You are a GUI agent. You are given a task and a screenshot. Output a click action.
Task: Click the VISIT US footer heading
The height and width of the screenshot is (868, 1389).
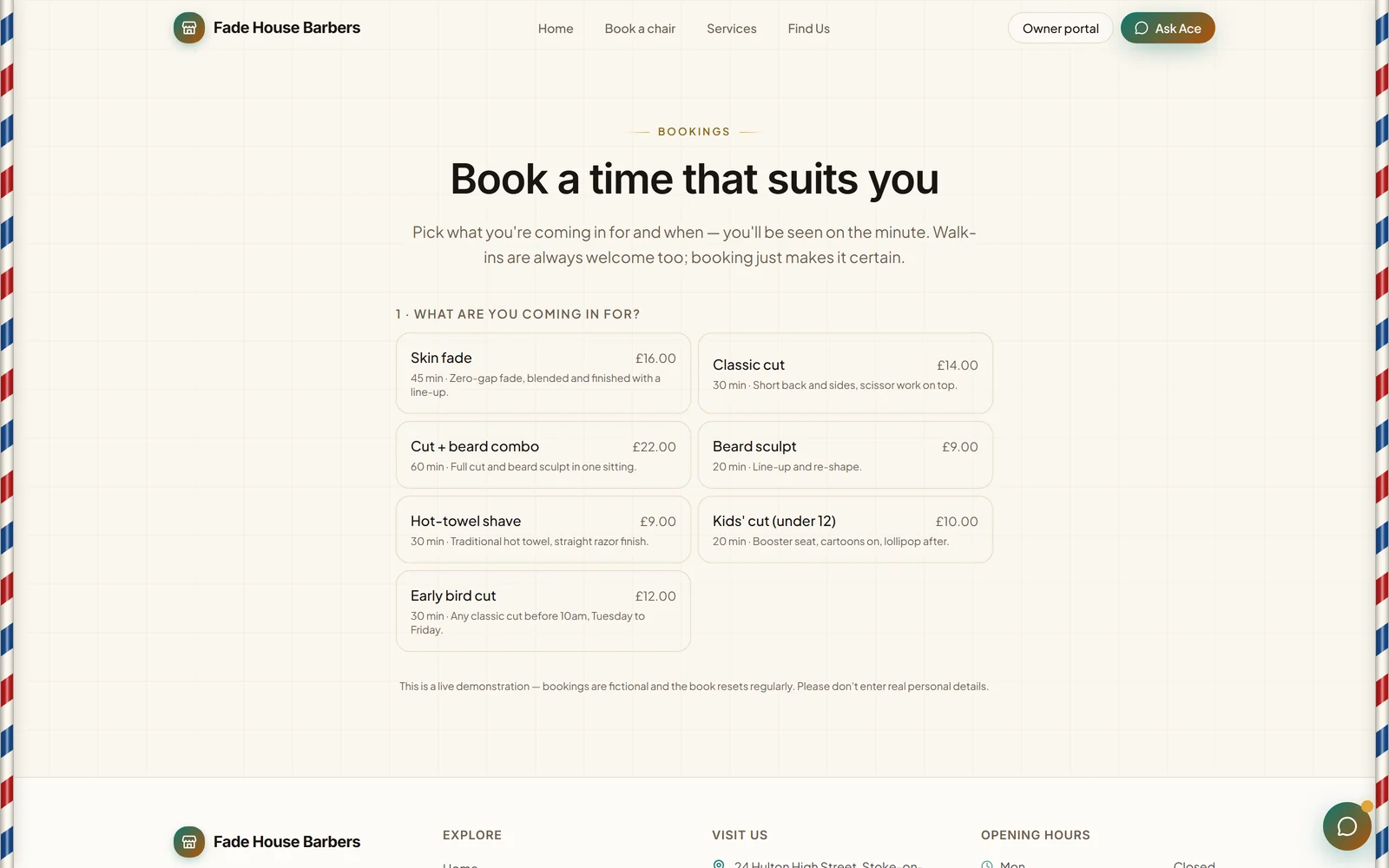(740, 835)
